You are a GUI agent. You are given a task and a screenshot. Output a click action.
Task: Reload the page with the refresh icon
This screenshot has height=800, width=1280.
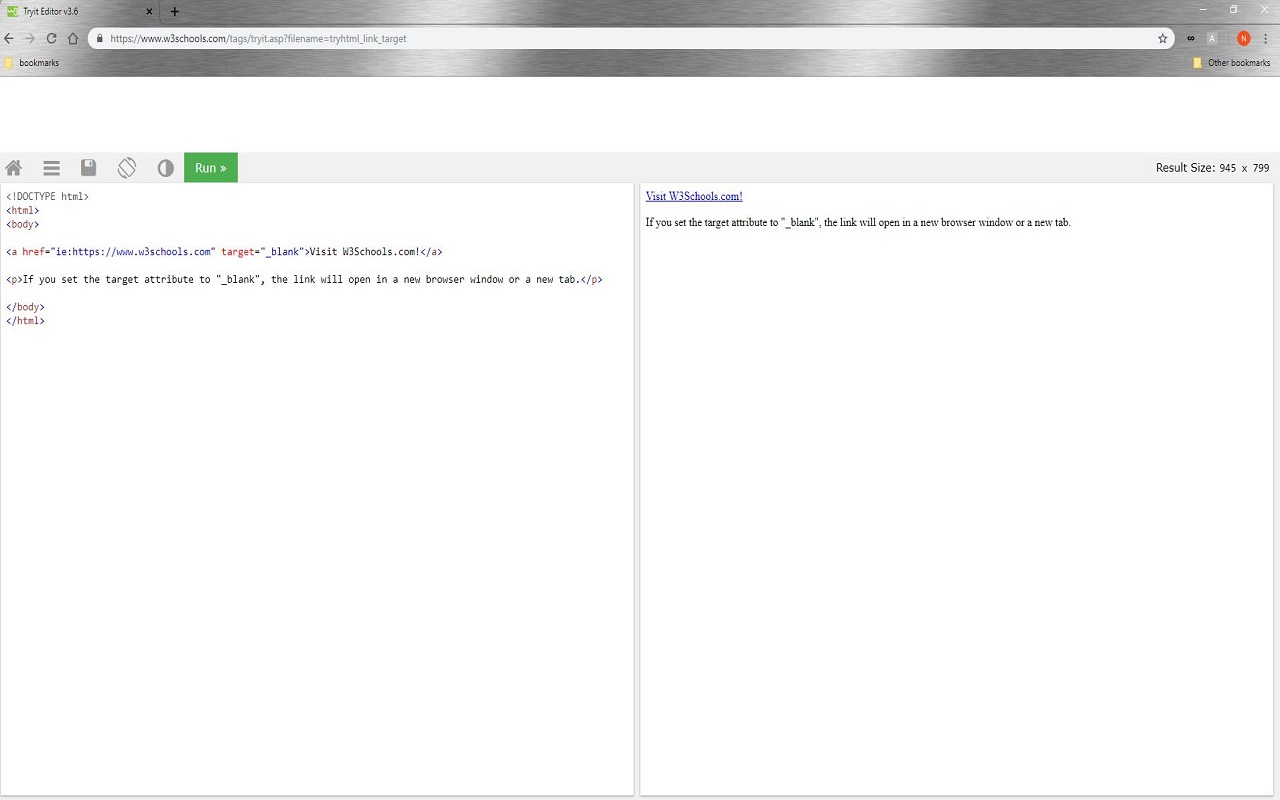click(51, 38)
